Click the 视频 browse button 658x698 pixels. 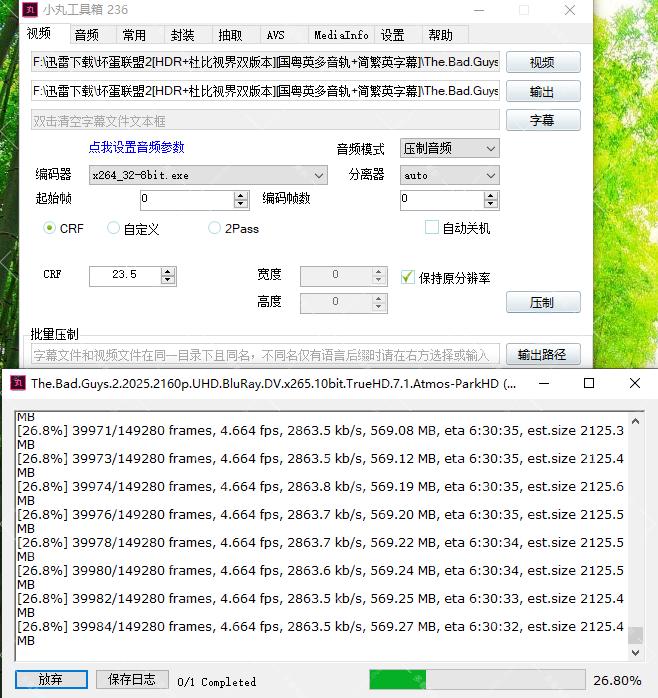tap(543, 62)
